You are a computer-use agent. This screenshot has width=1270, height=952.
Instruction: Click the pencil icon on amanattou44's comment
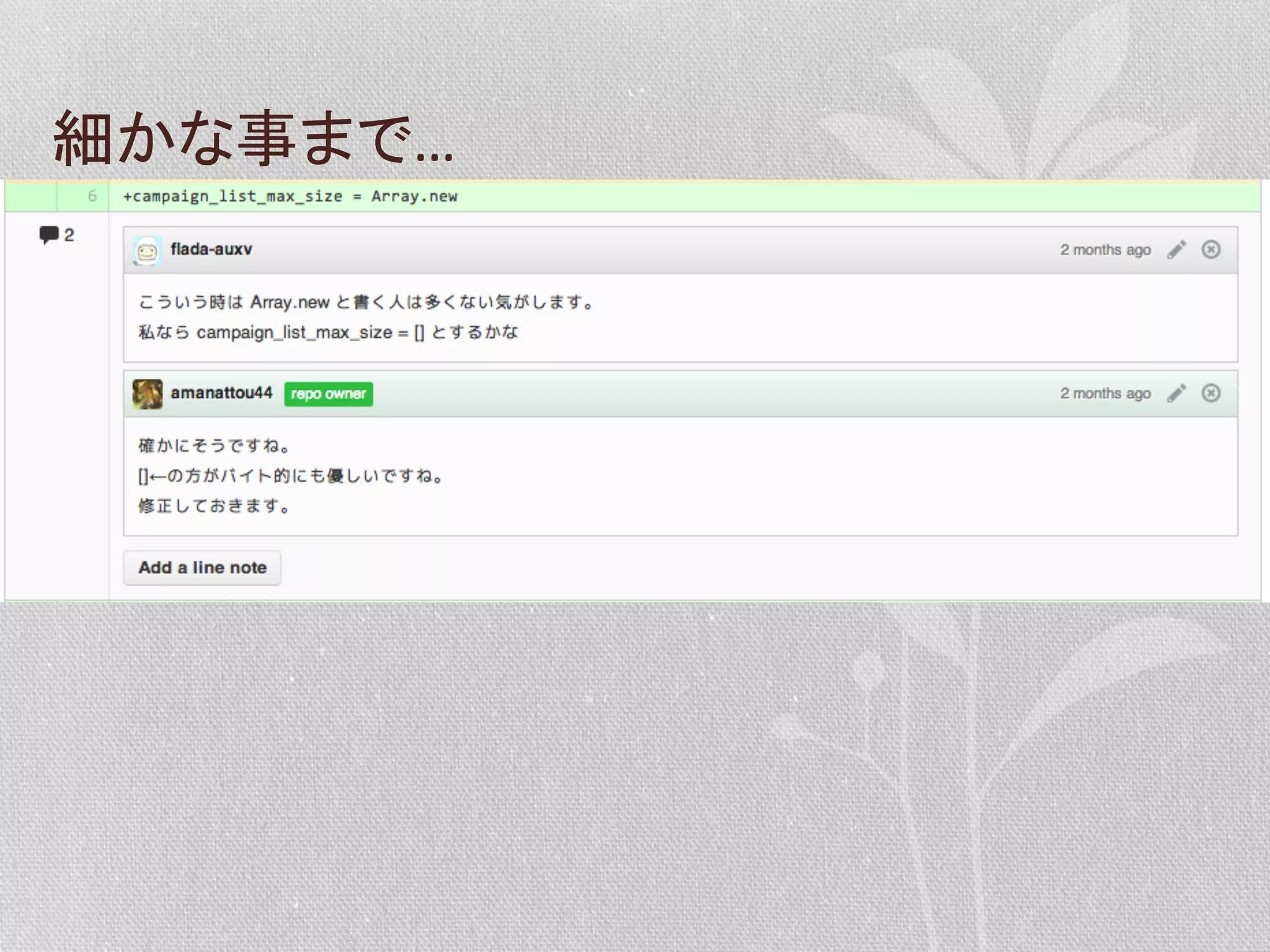click(1176, 394)
